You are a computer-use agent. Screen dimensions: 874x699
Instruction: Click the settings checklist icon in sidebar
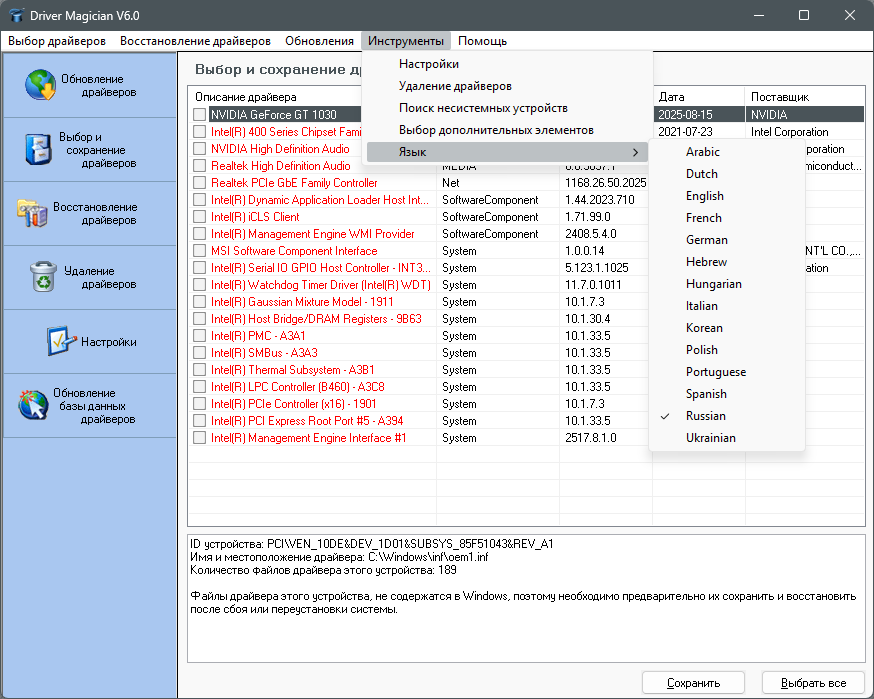(x=61, y=341)
